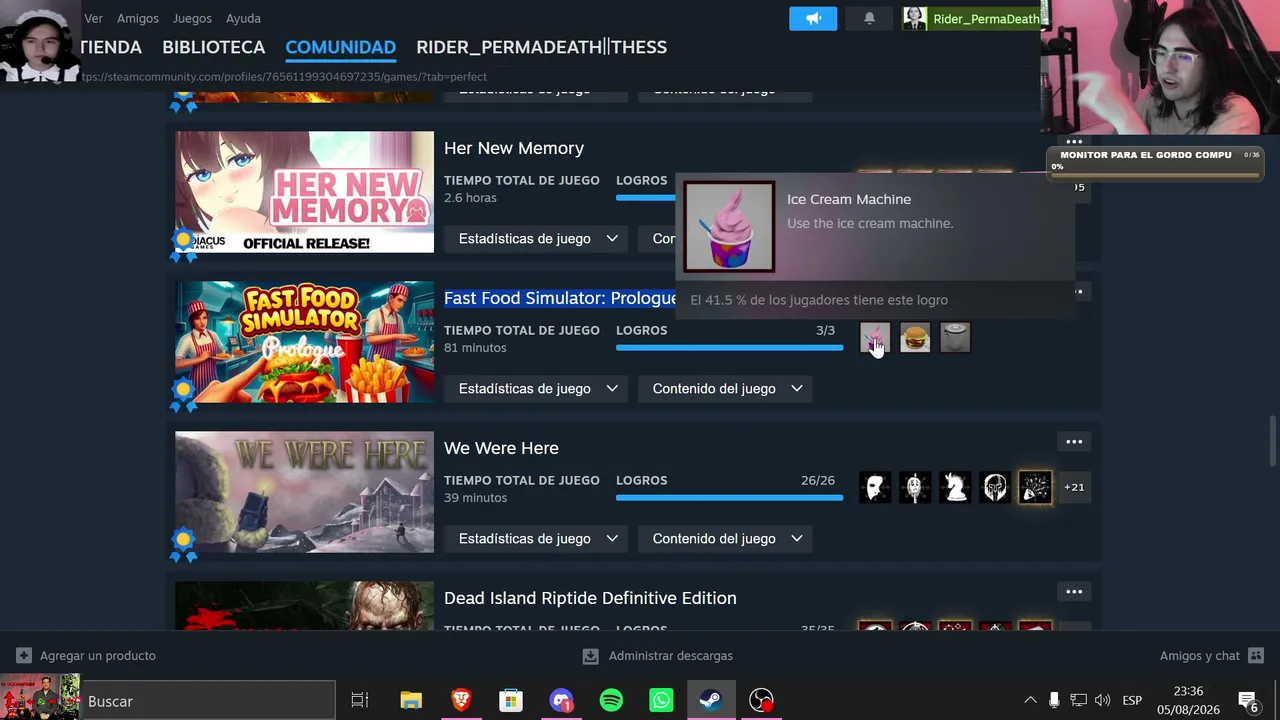Open the notifications bell
The width and height of the screenshot is (1280, 720).
pos(869,19)
